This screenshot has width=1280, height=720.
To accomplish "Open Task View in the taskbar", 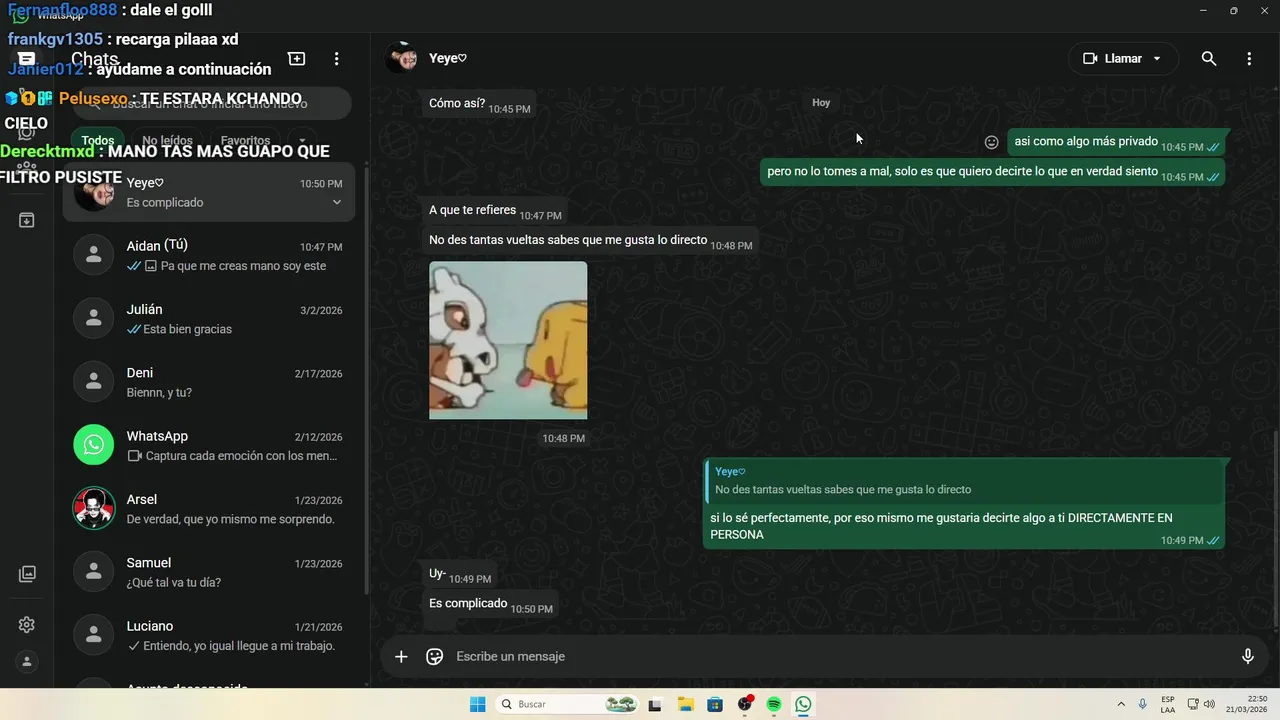I will coord(656,705).
